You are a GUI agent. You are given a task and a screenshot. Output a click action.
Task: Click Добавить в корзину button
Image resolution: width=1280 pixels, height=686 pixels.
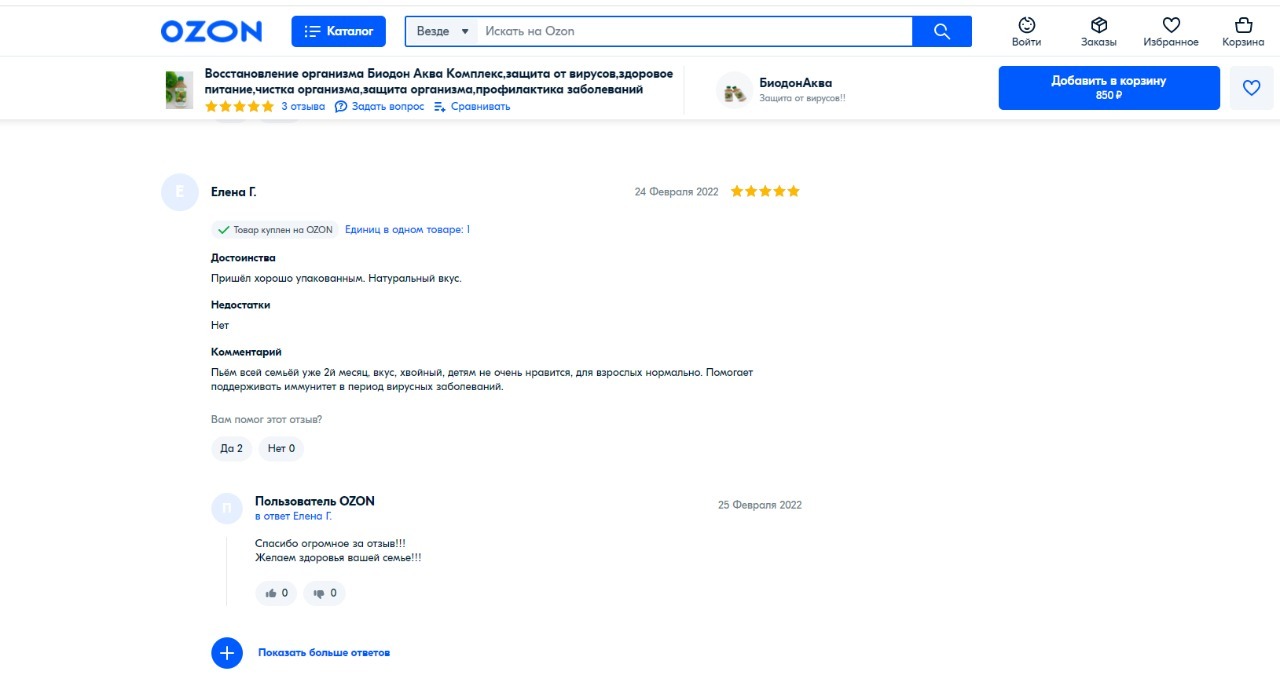coord(1108,88)
